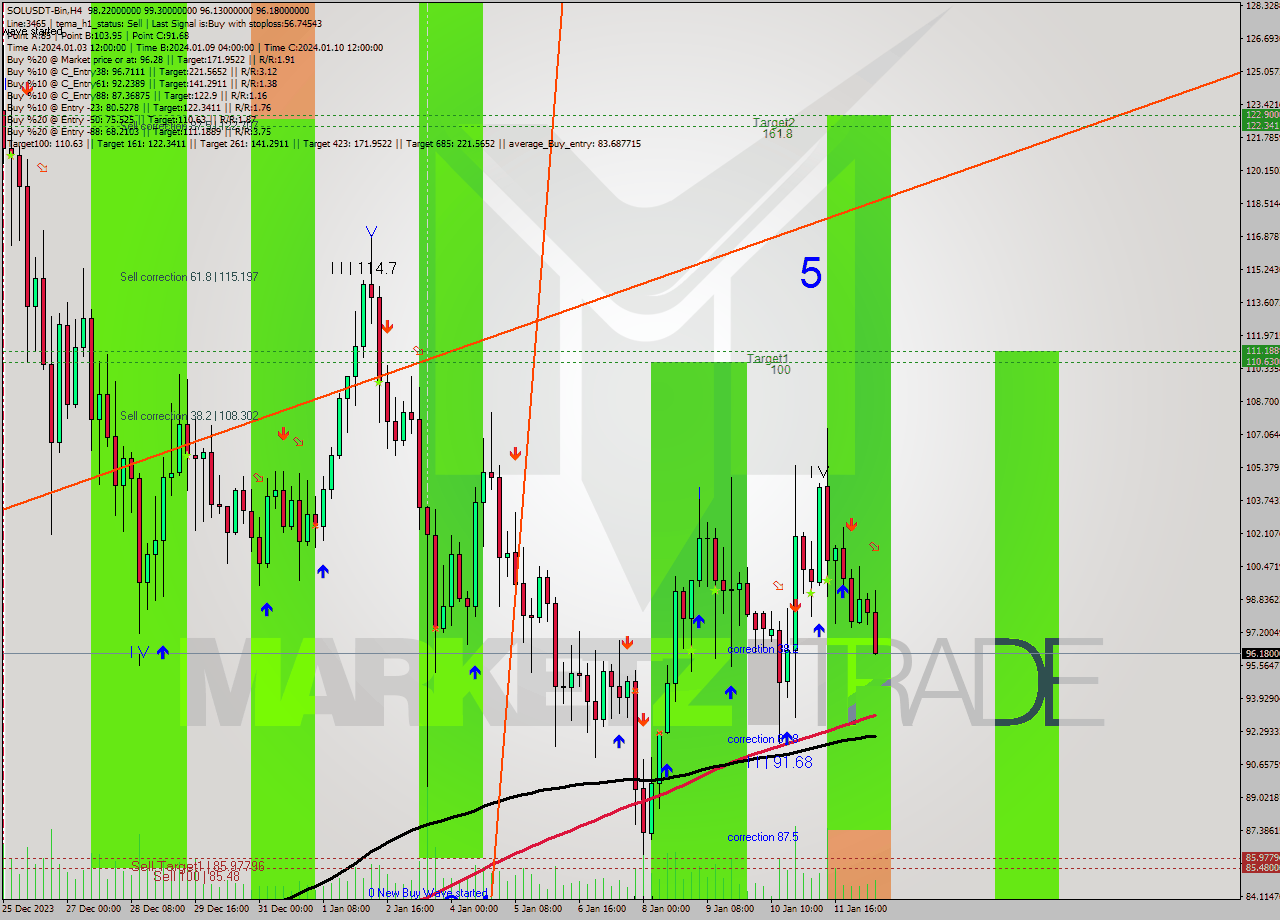This screenshot has width=1280, height=920.
Task: Click the 'Sell Target1 | 85.97796' label
Action: [x=197, y=866]
